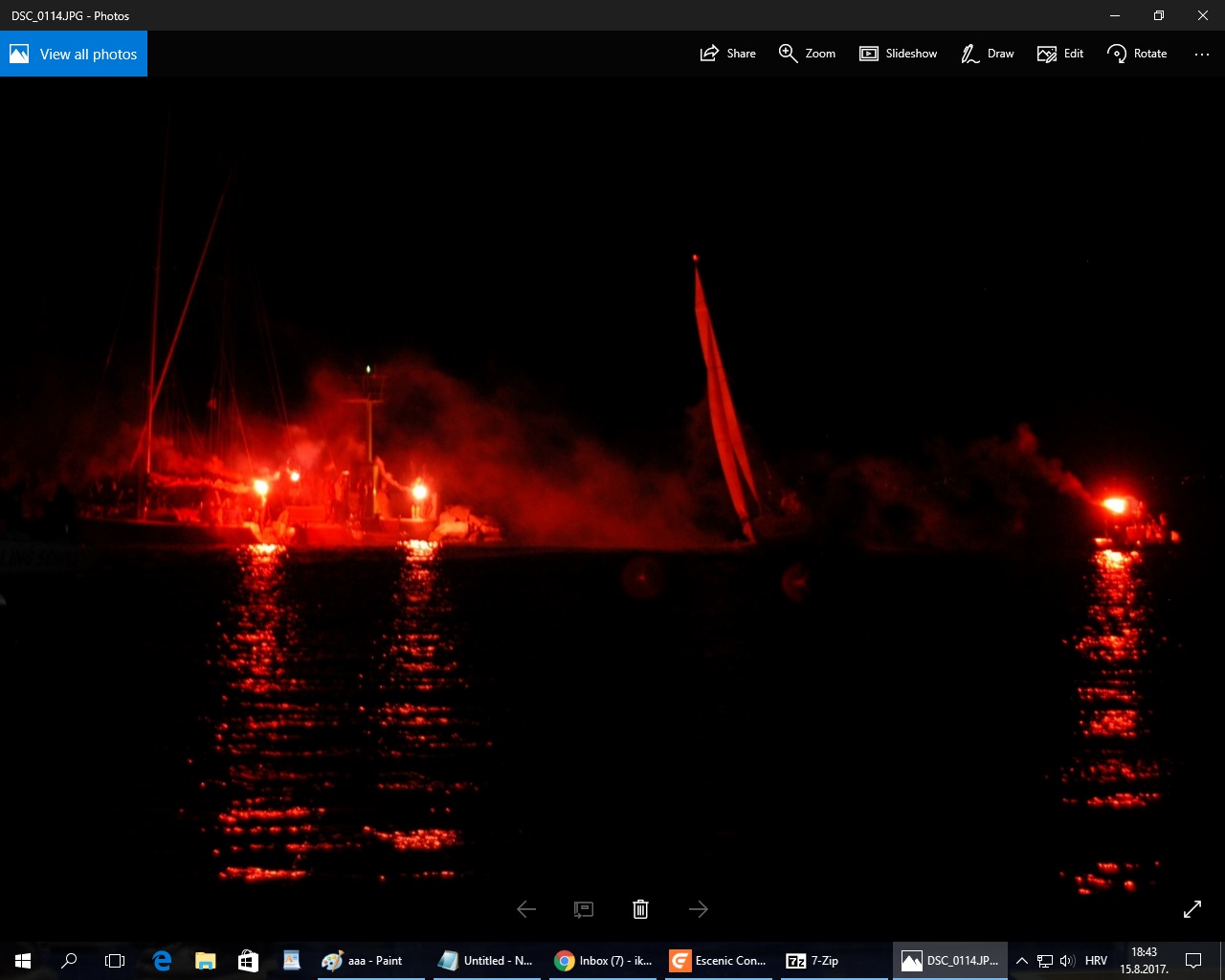Open the Draw tool
The height and width of the screenshot is (980, 1225).
[x=986, y=54]
